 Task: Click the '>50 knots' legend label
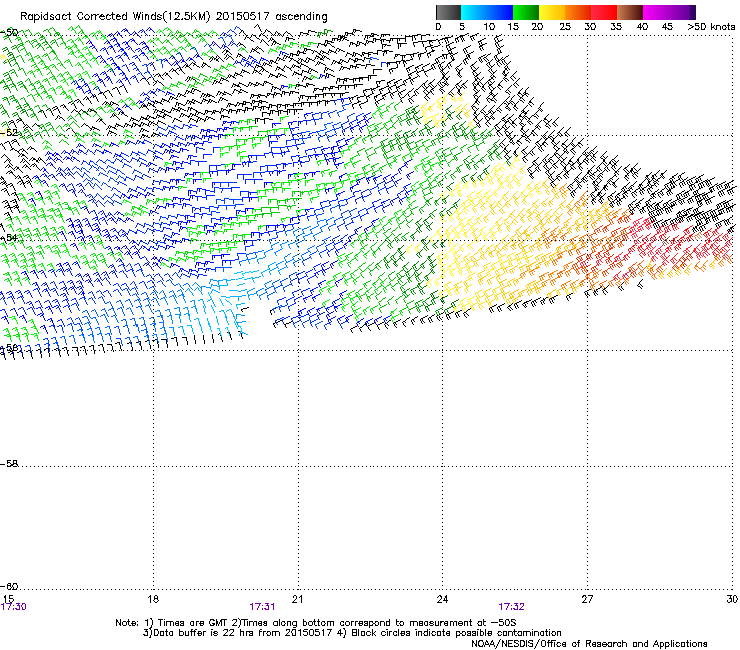coord(711,27)
